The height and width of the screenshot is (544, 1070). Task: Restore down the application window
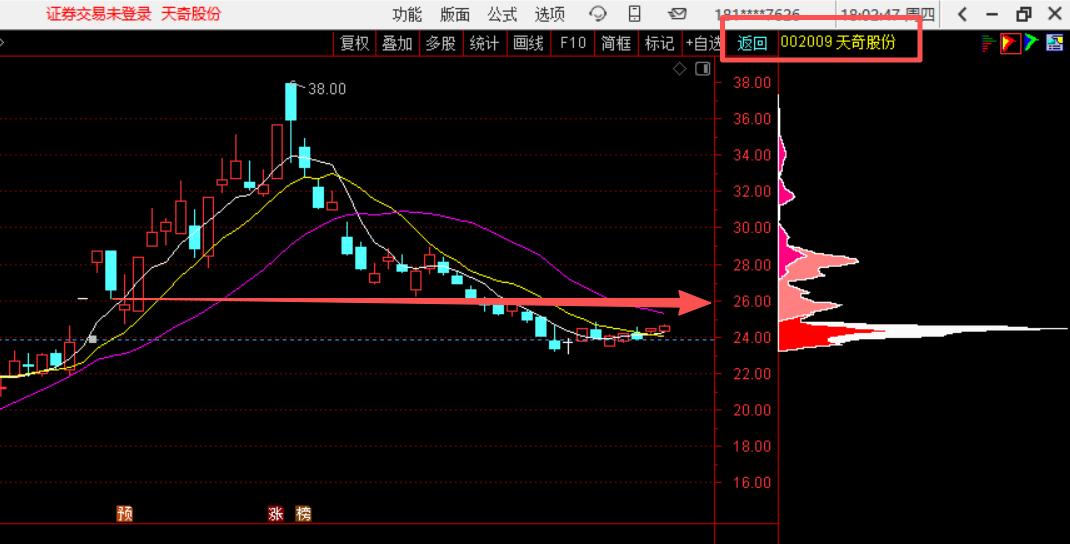(1023, 14)
